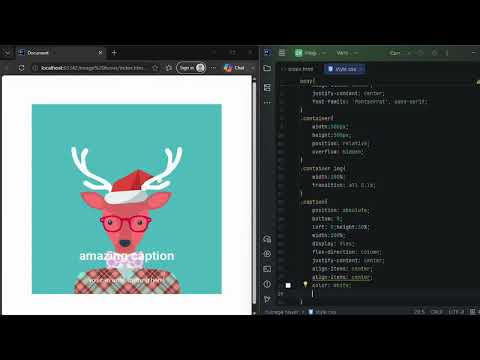Click the 'amazing caption' text on image
480x360 pixels.
pyautogui.click(x=127, y=256)
